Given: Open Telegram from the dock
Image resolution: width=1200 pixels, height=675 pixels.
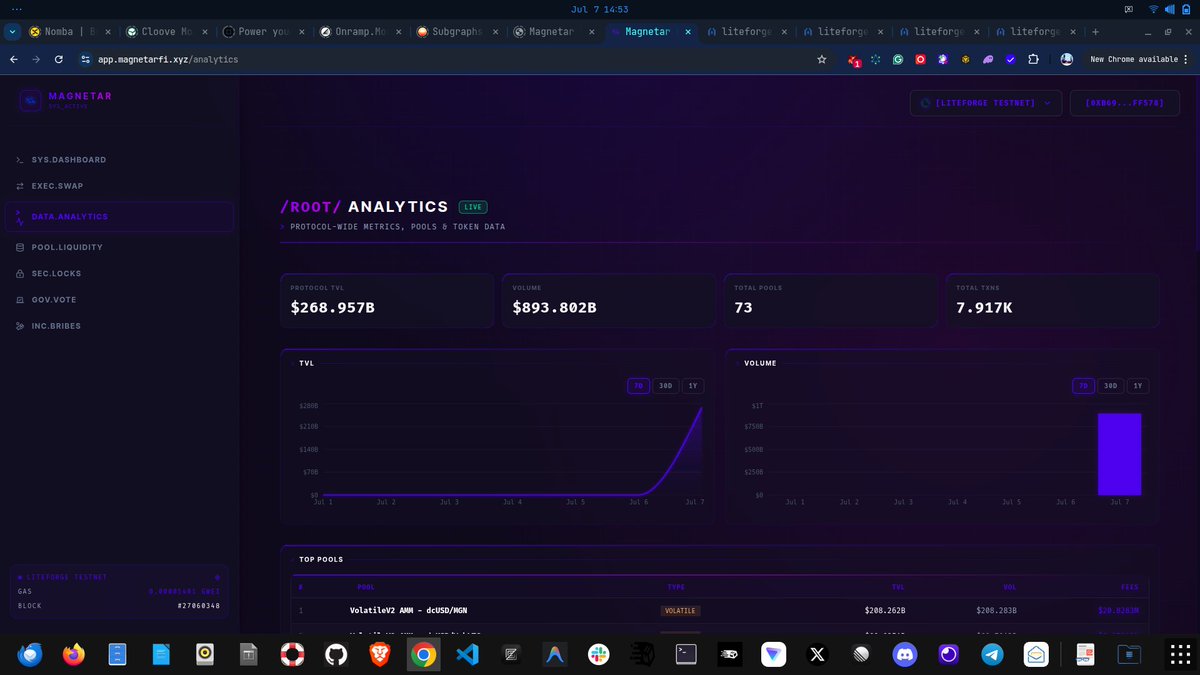Looking at the screenshot, I should point(992,654).
